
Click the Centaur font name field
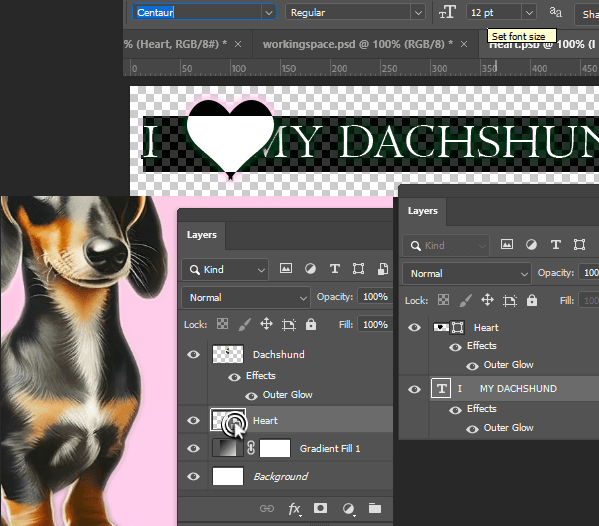tap(197, 12)
